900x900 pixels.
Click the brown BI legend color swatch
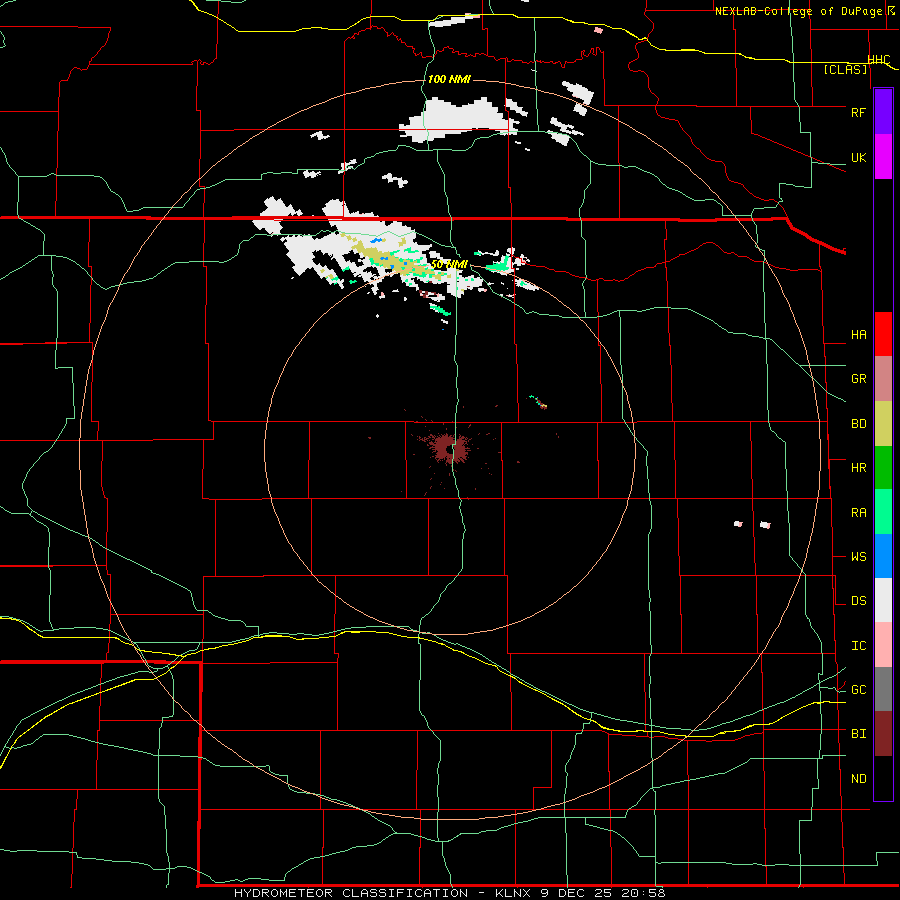(x=883, y=734)
